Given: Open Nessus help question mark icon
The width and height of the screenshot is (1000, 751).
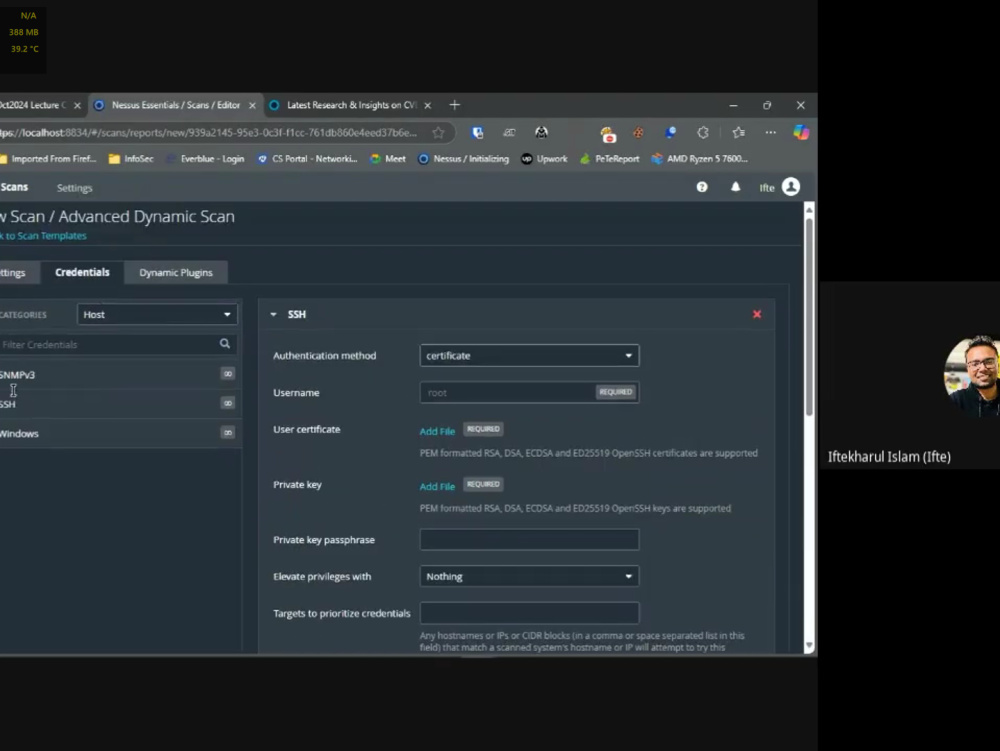Looking at the screenshot, I should [702, 187].
